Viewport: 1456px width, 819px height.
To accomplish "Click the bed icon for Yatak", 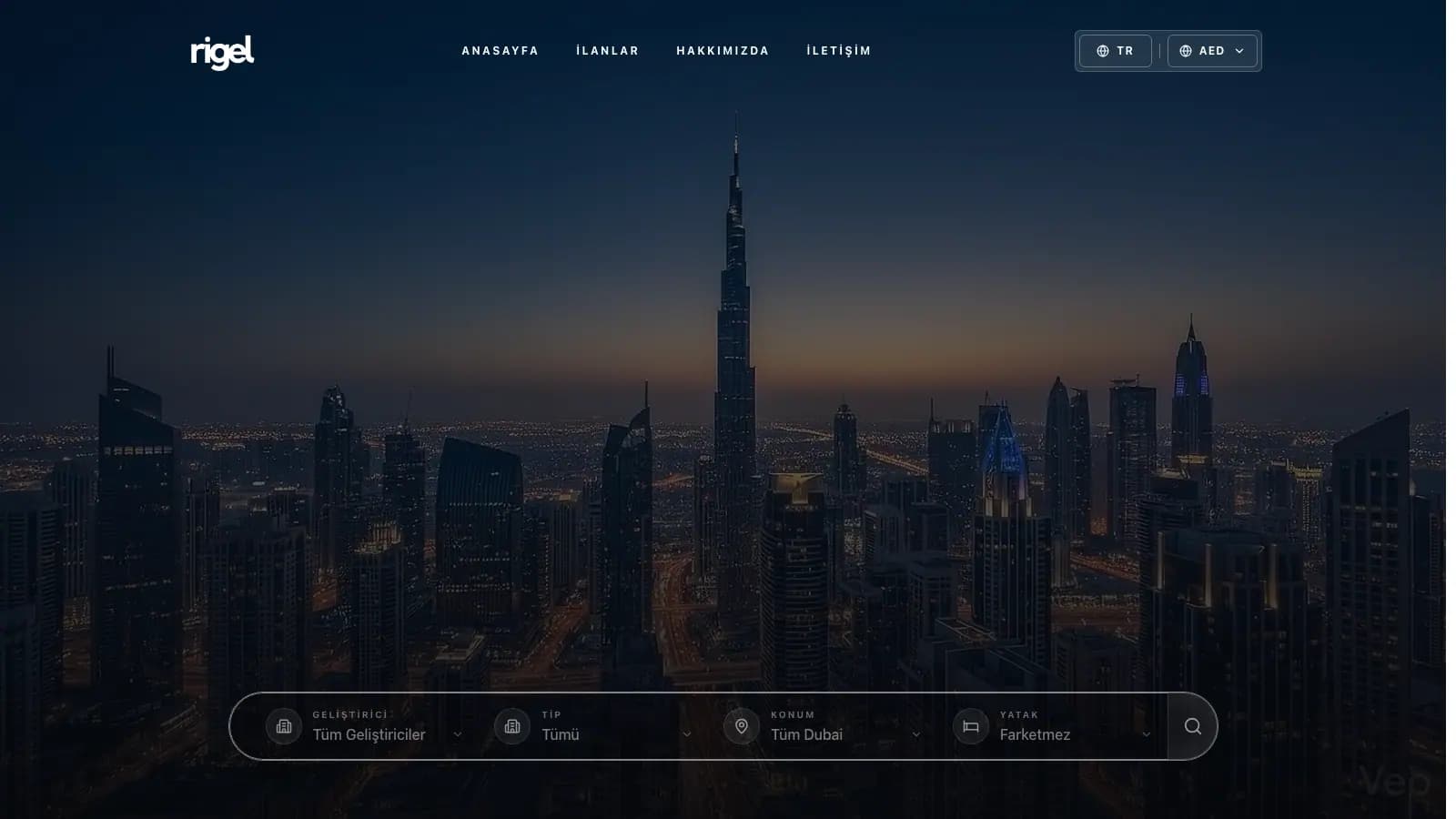I will [x=971, y=726].
